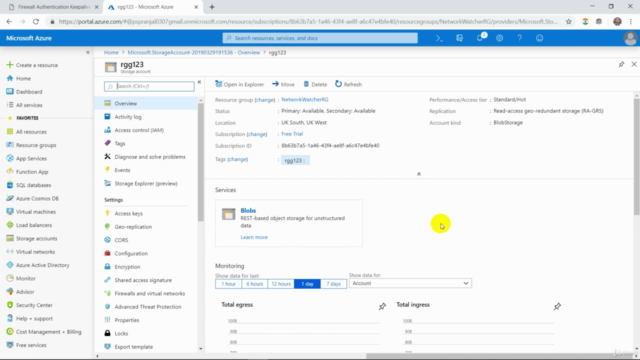Reload the page in browser
640x360 pixels.
36,22
